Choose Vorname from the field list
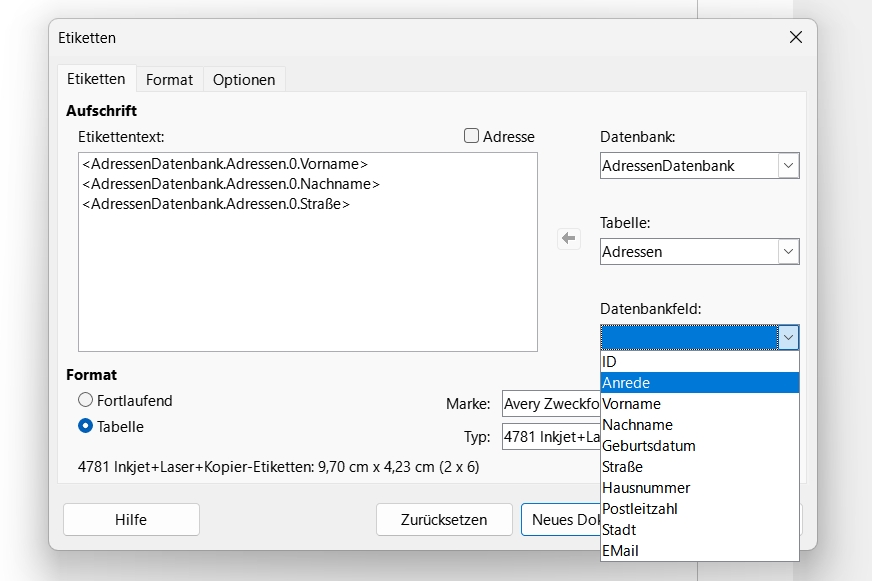Screen dimensions: 872x581 pos(700,404)
